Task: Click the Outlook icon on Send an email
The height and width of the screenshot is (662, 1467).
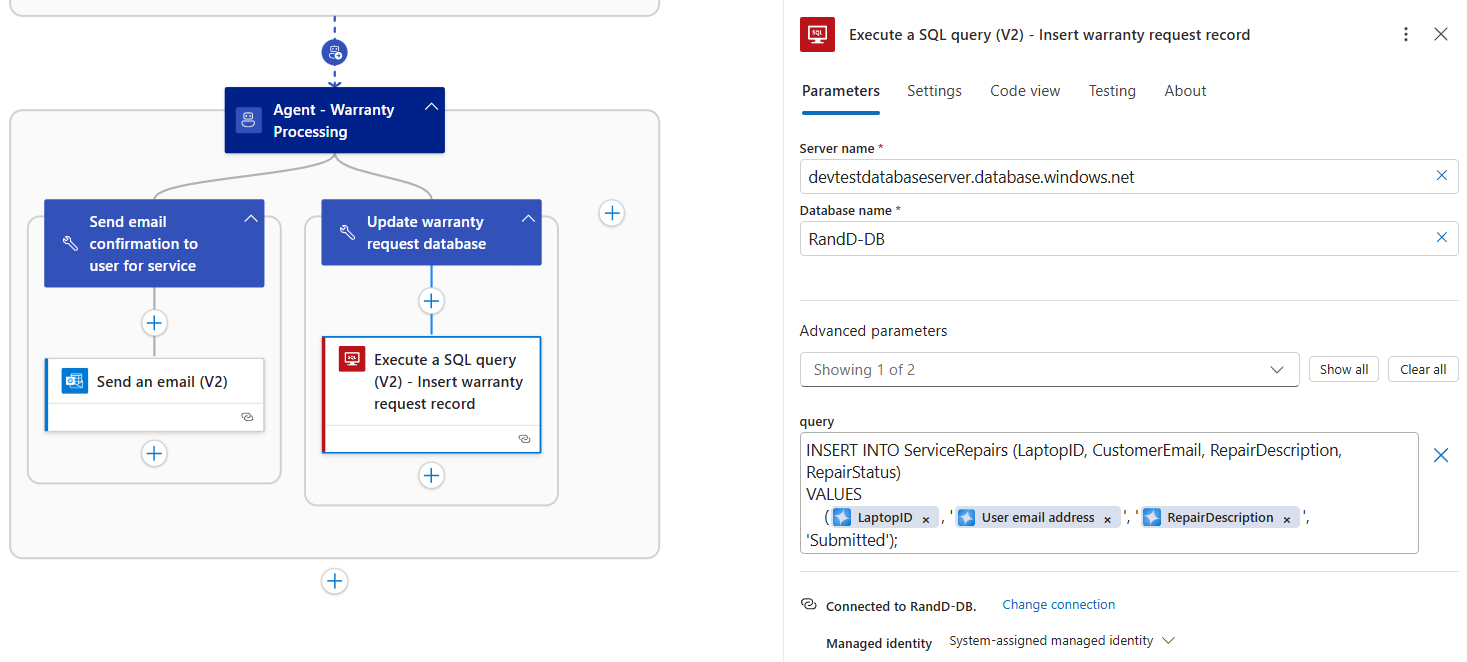Action: [x=74, y=381]
